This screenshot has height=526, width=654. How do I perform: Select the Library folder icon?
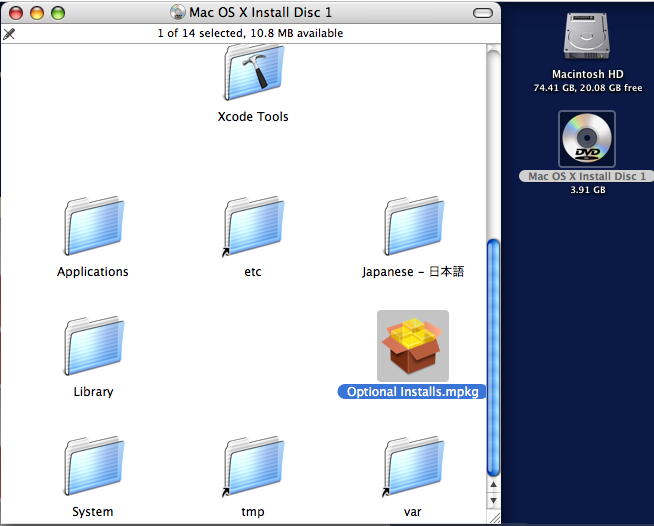tap(94, 346)
